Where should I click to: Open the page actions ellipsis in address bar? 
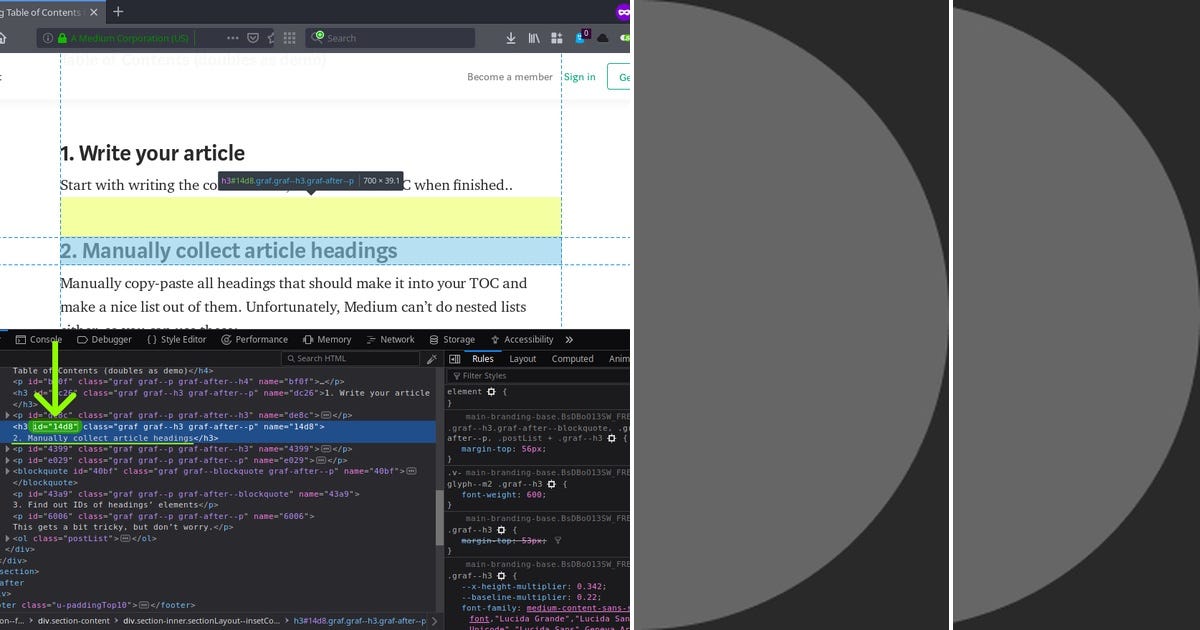234,38
